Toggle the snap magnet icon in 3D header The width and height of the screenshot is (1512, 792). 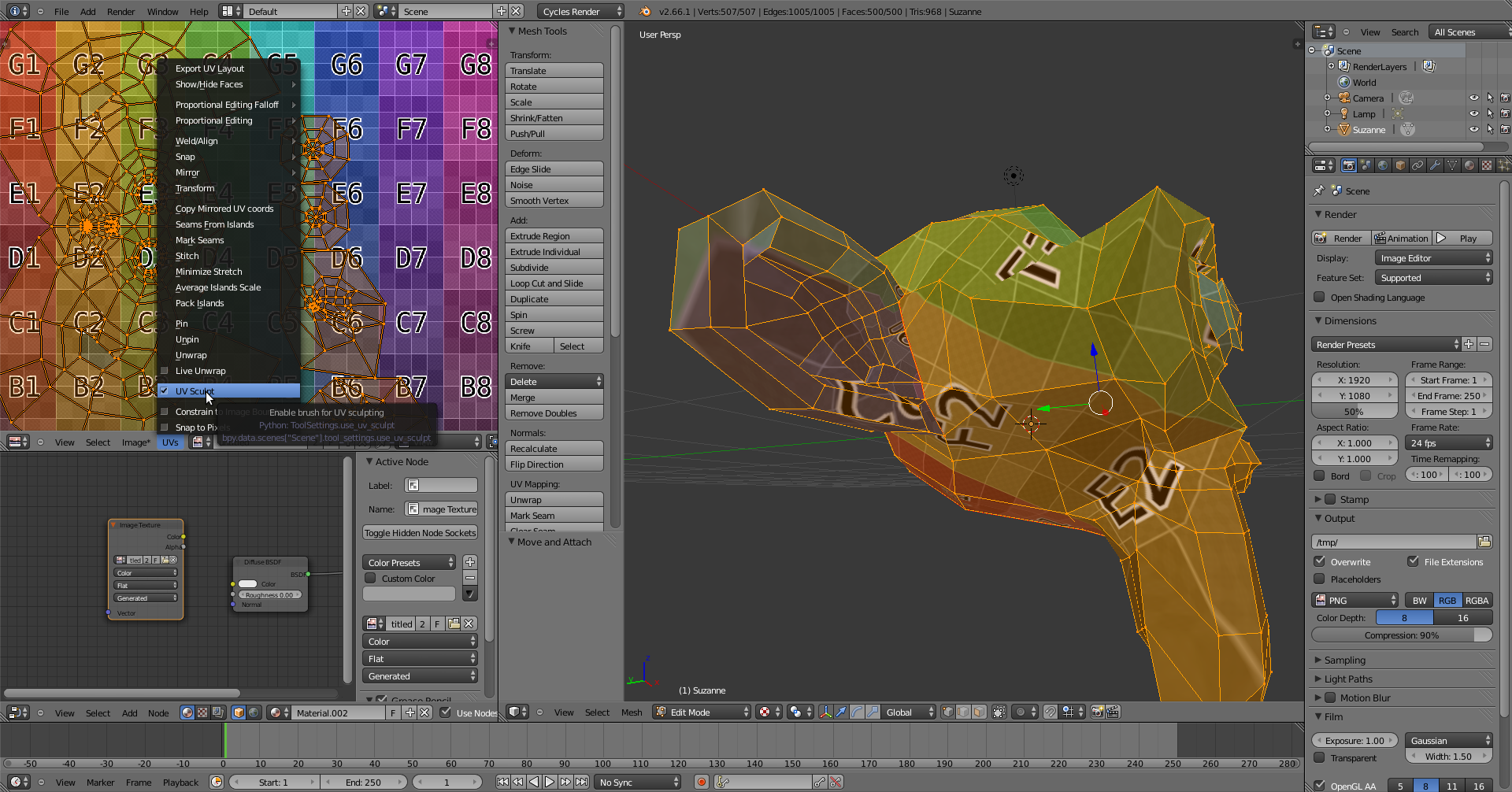pyautogui.click(x=1051, y=712)
